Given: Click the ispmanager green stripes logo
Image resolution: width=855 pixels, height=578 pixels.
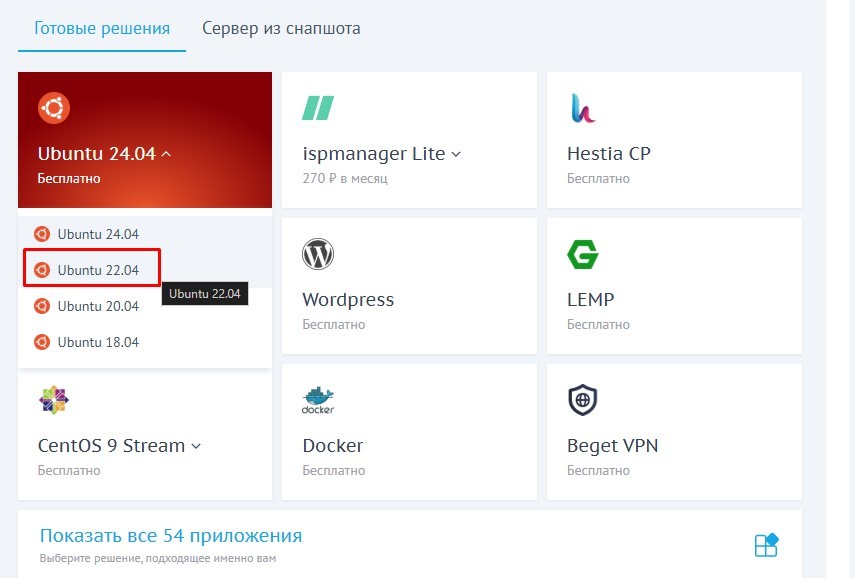Looking at the screenshot, I should pyautogui.click(x=318, y=108).
